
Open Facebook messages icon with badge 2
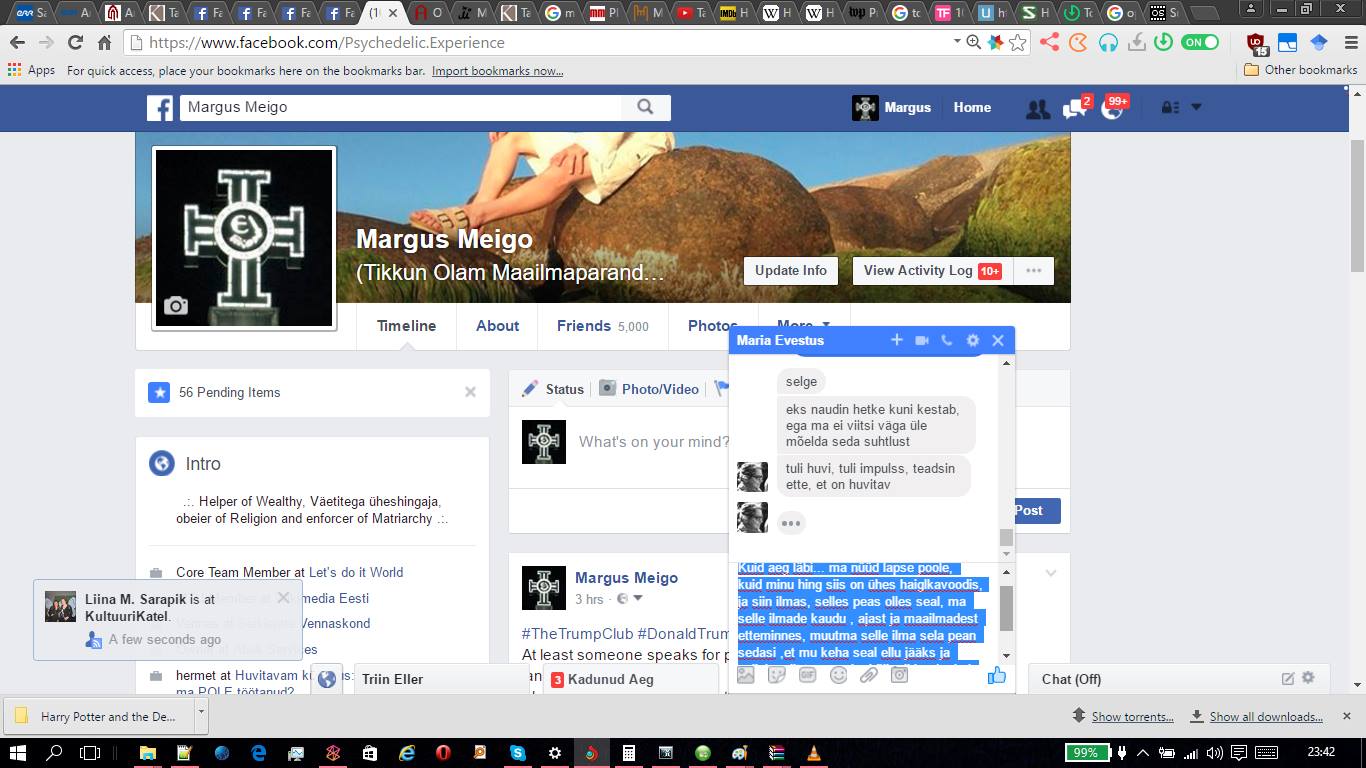tap(1075, 108)
